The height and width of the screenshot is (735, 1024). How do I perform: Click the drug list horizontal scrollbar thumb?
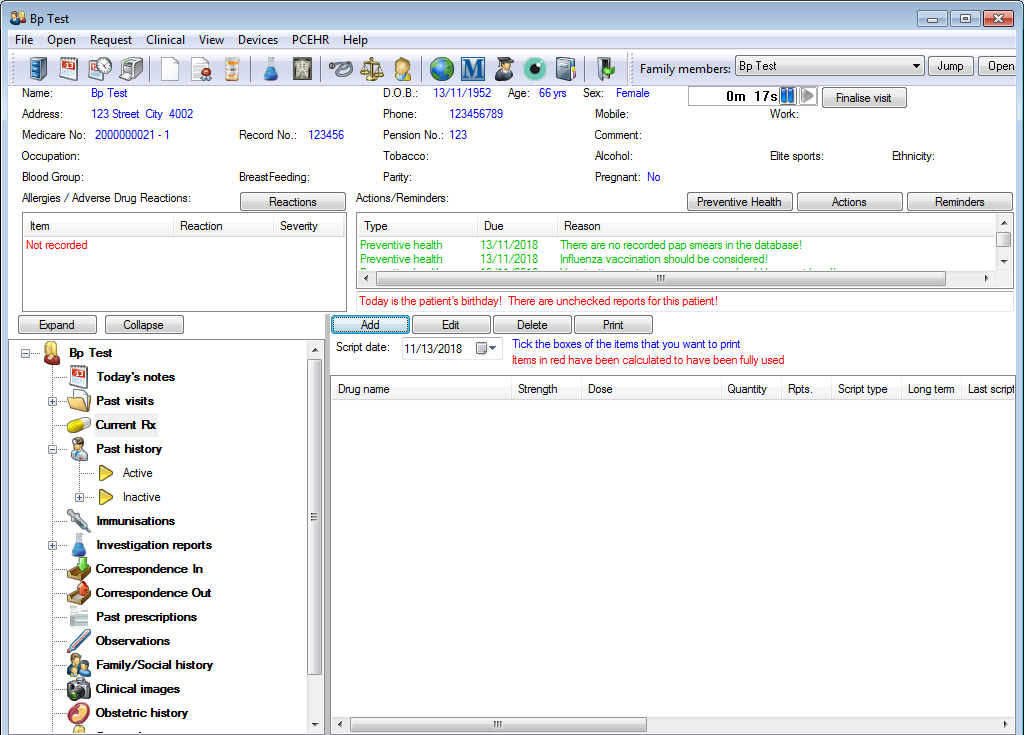[498, 725]
